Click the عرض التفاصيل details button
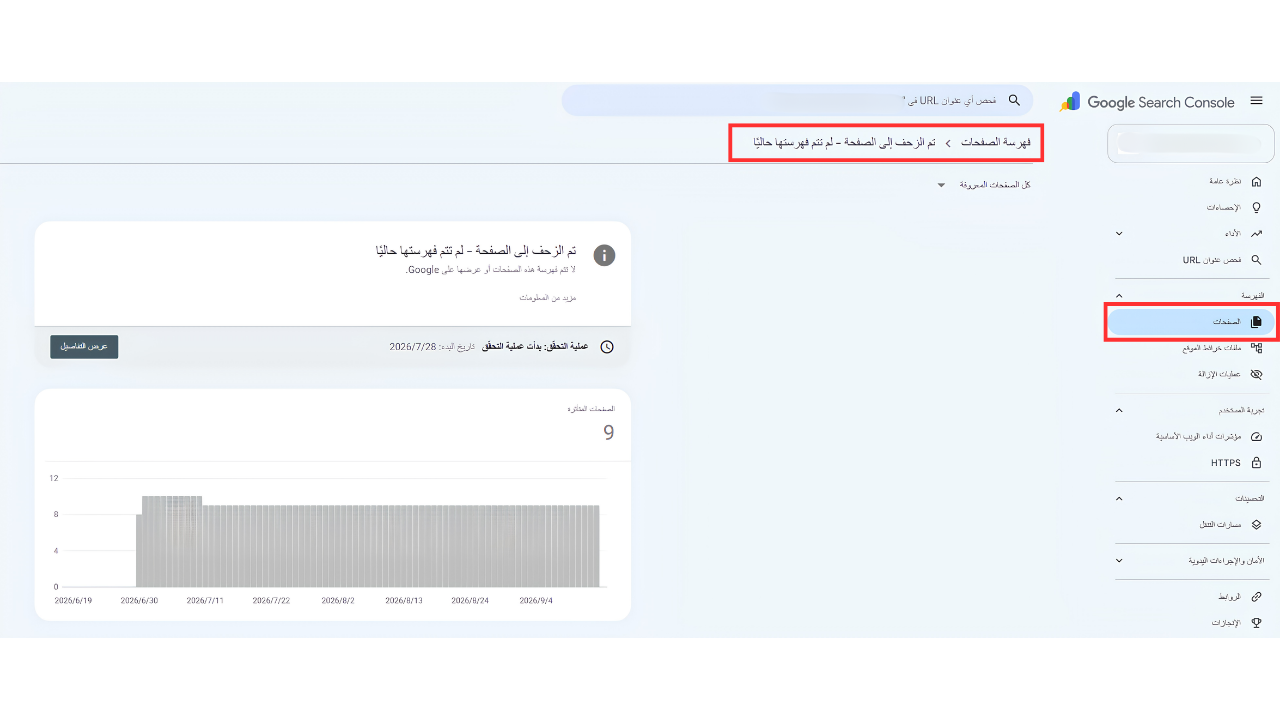This screenshot has height=720, width=1280. point(84,346)
